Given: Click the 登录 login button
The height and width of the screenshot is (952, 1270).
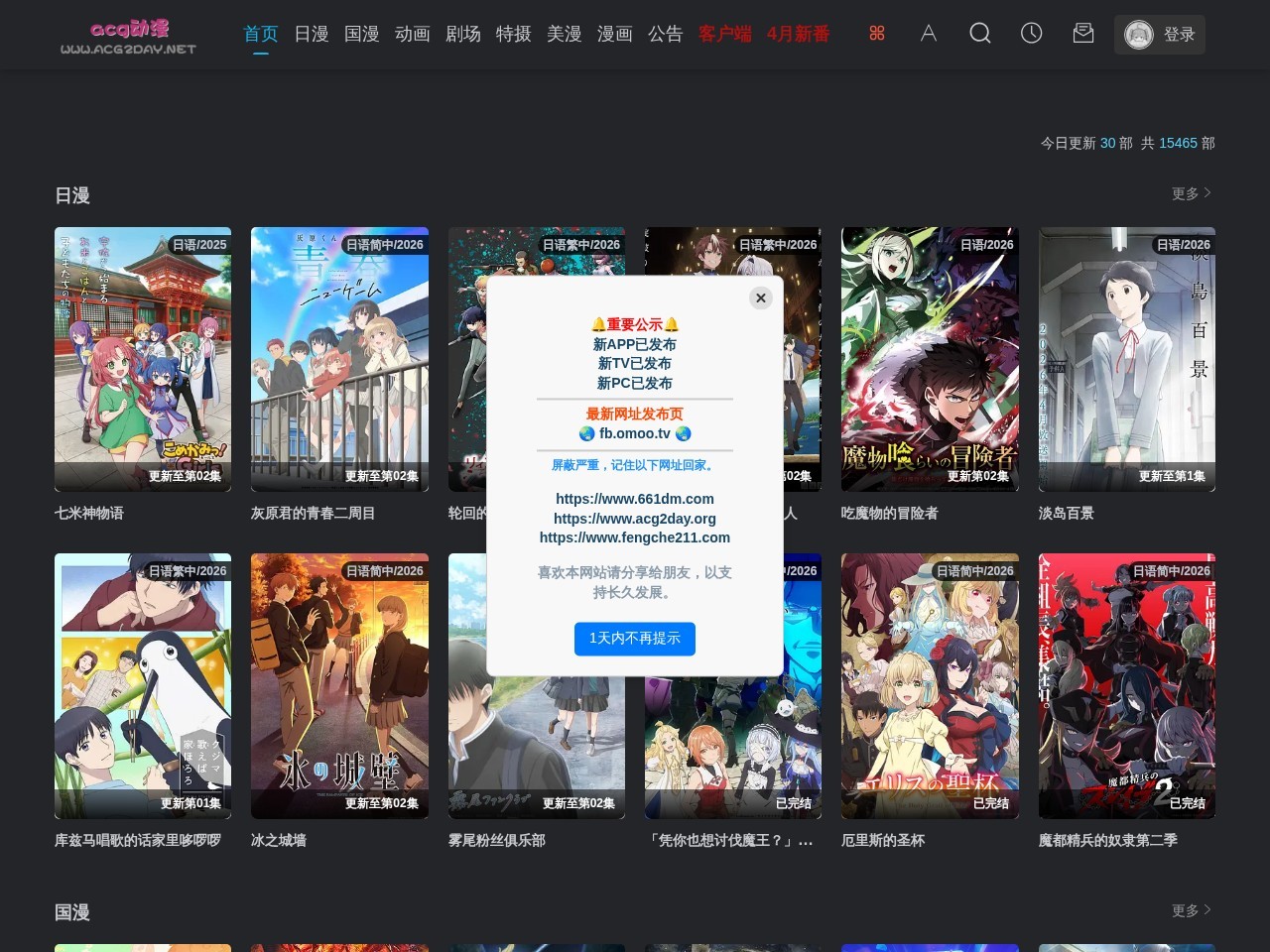Looking at the screenshot, I should 1180,34.
